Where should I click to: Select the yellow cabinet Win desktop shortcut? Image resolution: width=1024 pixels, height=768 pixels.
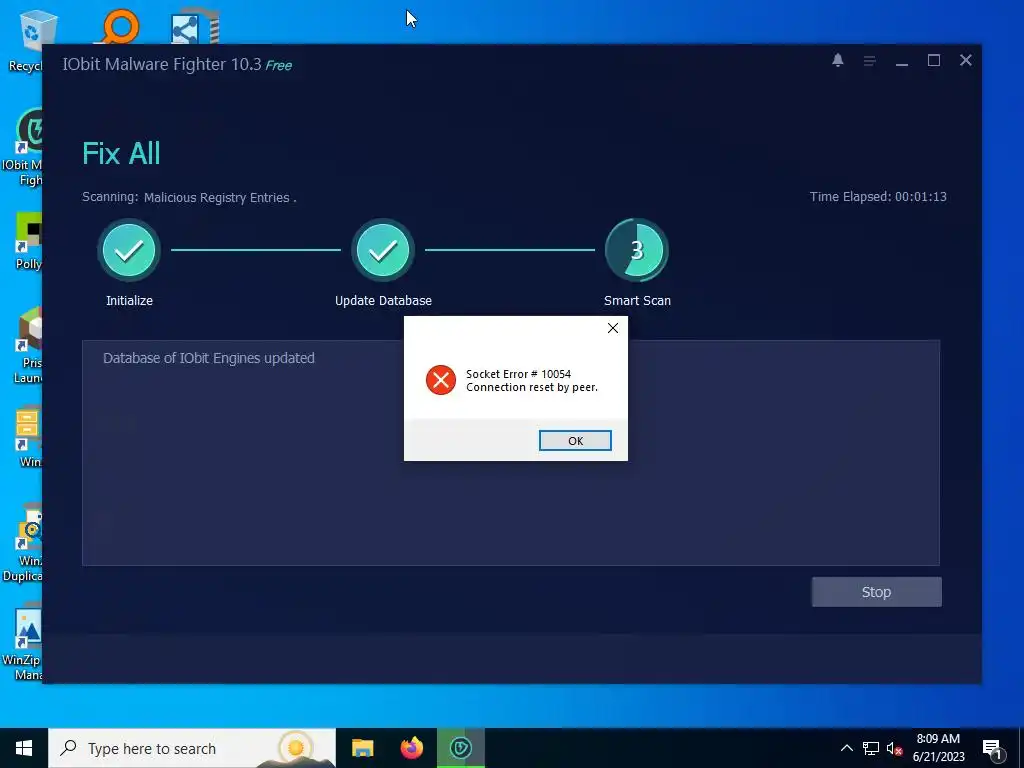(x=28, y=437)
